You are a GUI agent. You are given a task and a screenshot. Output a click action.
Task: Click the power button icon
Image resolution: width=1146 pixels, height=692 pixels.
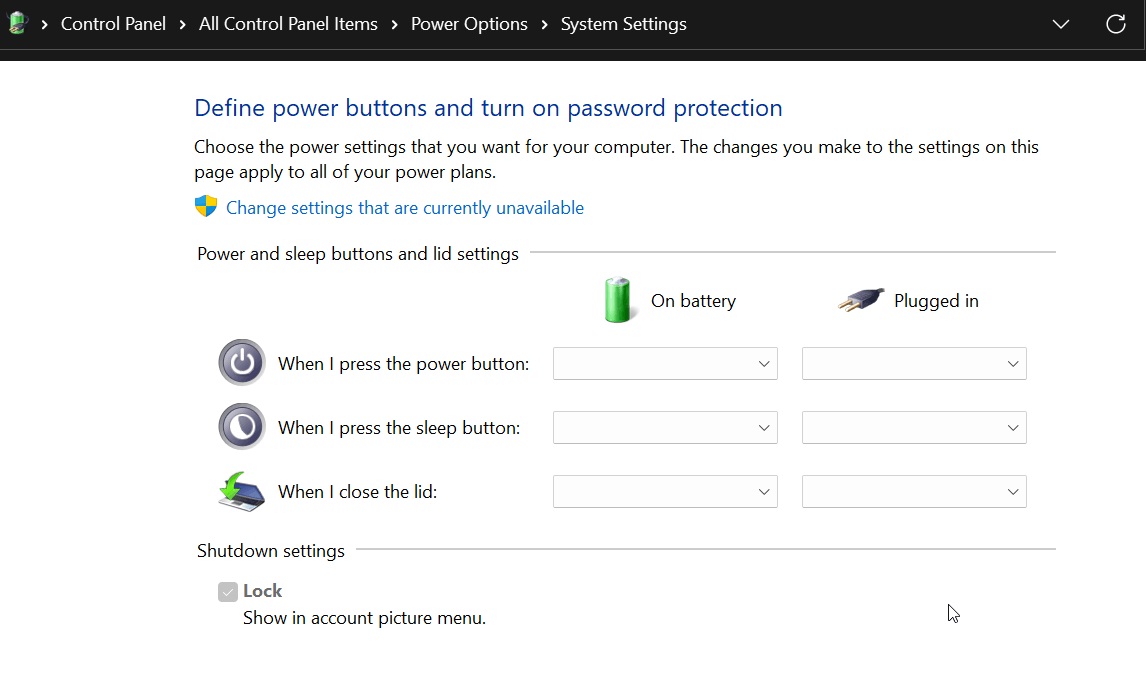242,363
